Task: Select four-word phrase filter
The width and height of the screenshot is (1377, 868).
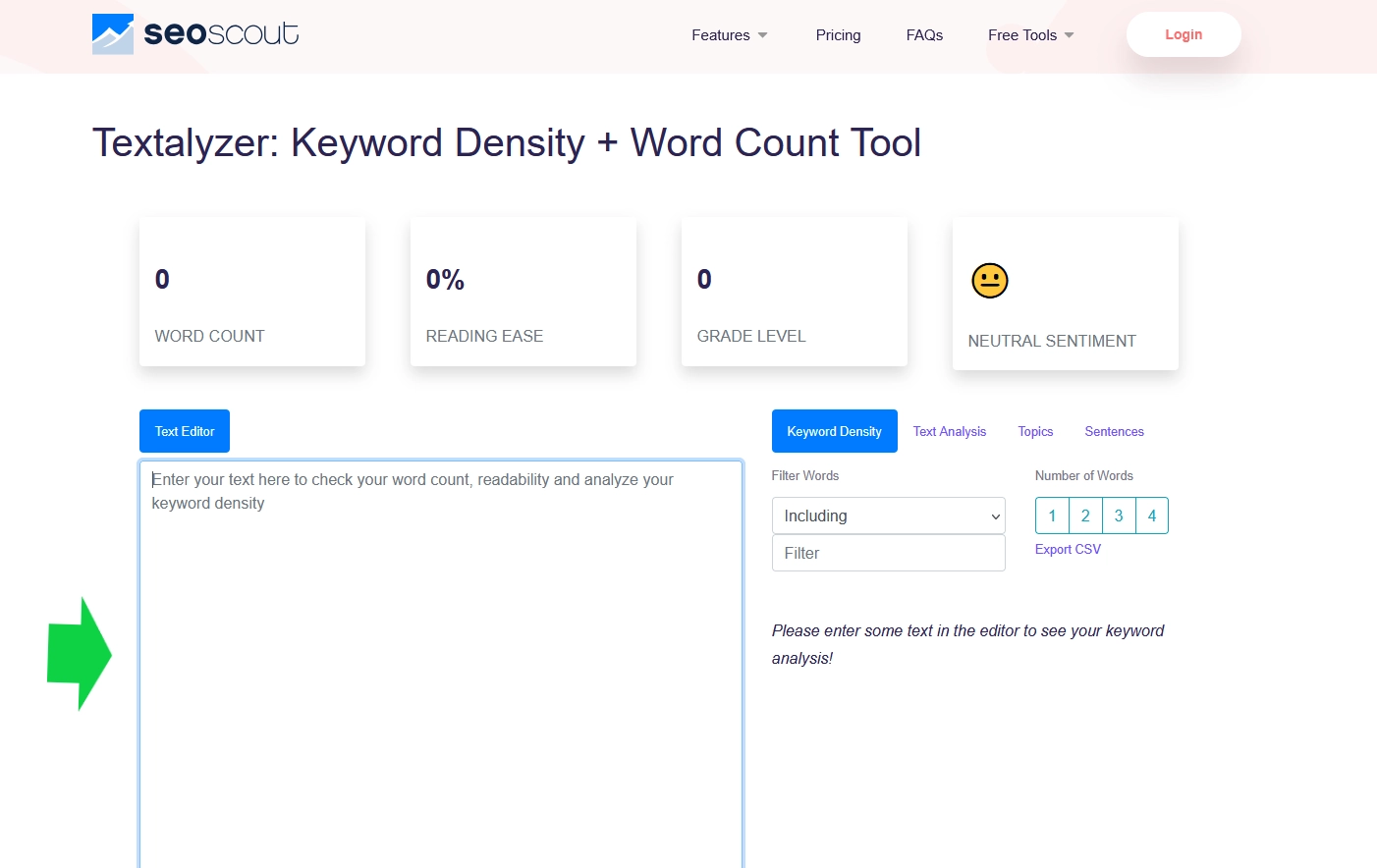Action: point(1152,515)
